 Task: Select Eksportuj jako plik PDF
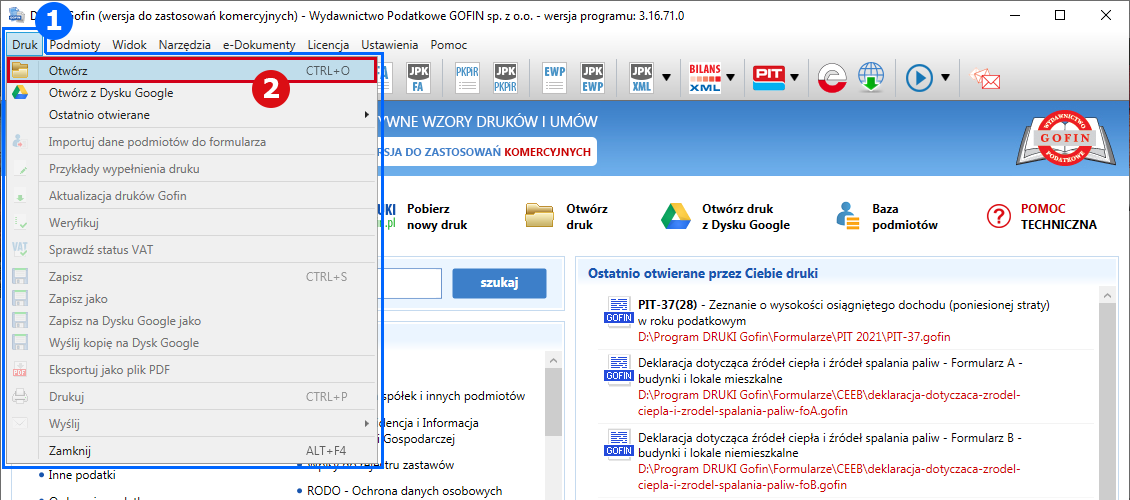[192, 370]
